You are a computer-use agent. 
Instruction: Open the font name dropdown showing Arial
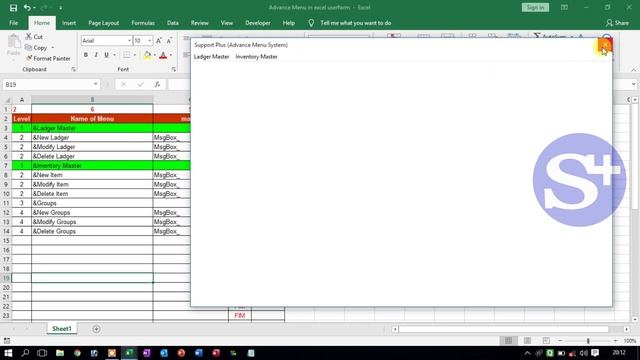[129, 40]
